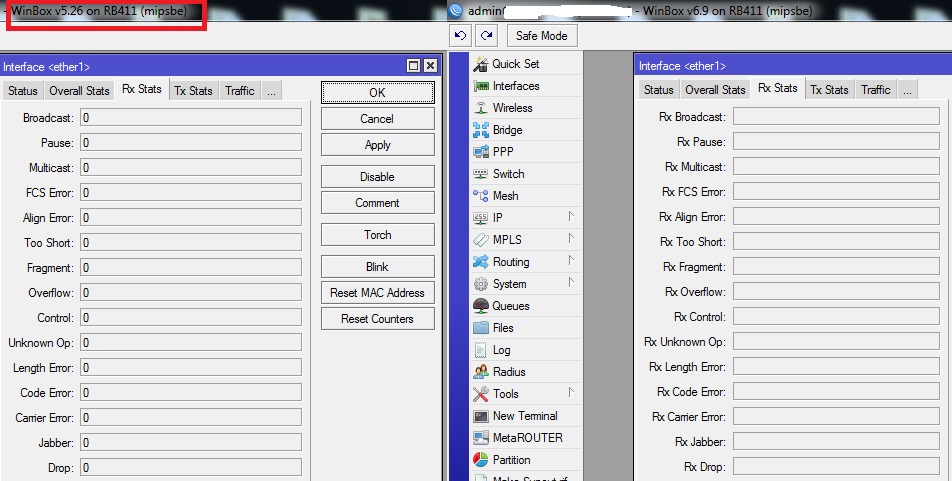This screenshot has width=952, height=481.
Task: Click the Broadcast field in v5.26 window
Action: 191,117
